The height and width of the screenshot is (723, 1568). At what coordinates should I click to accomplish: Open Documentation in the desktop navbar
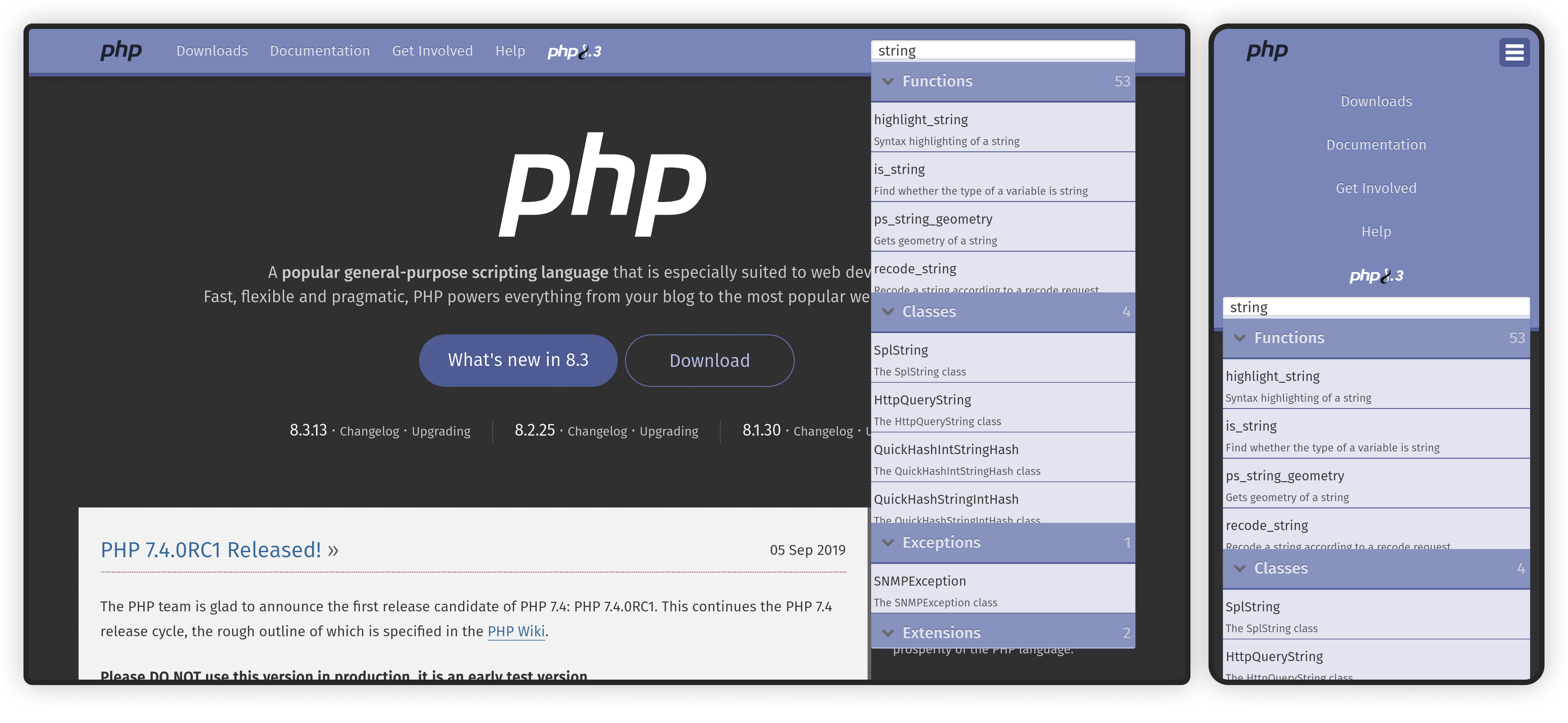coord(320,51)
